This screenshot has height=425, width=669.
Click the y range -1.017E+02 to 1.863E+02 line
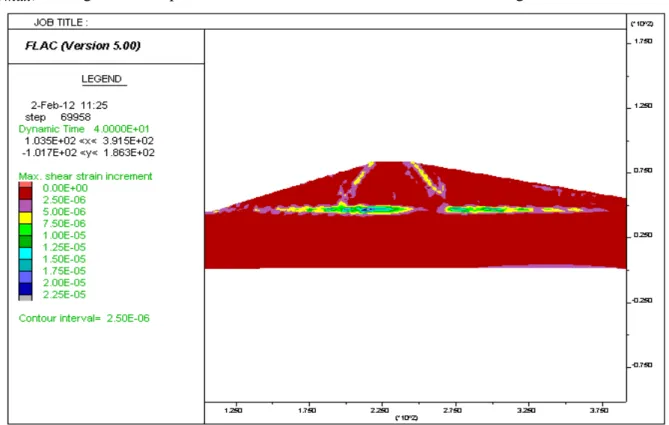(88, 153)
